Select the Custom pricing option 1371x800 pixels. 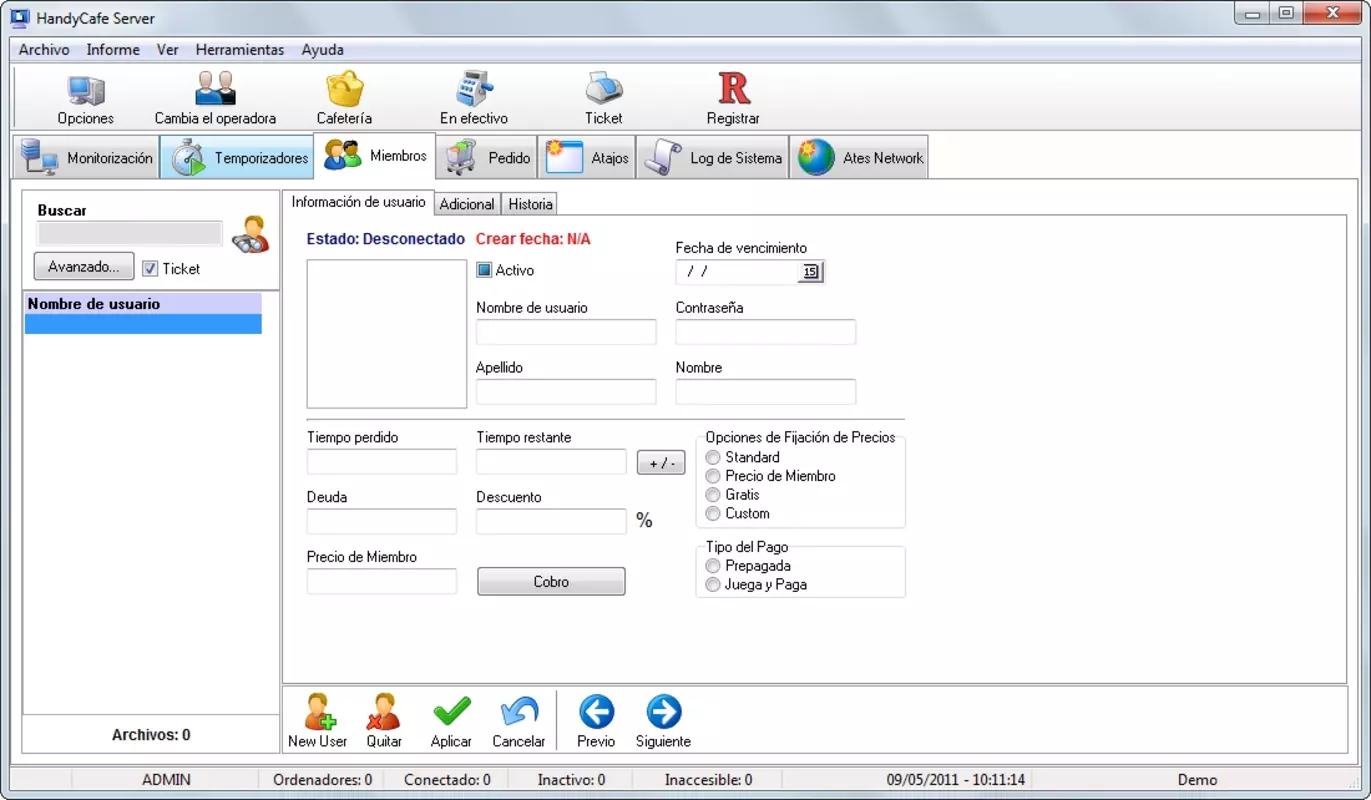(x=713, y=513)
